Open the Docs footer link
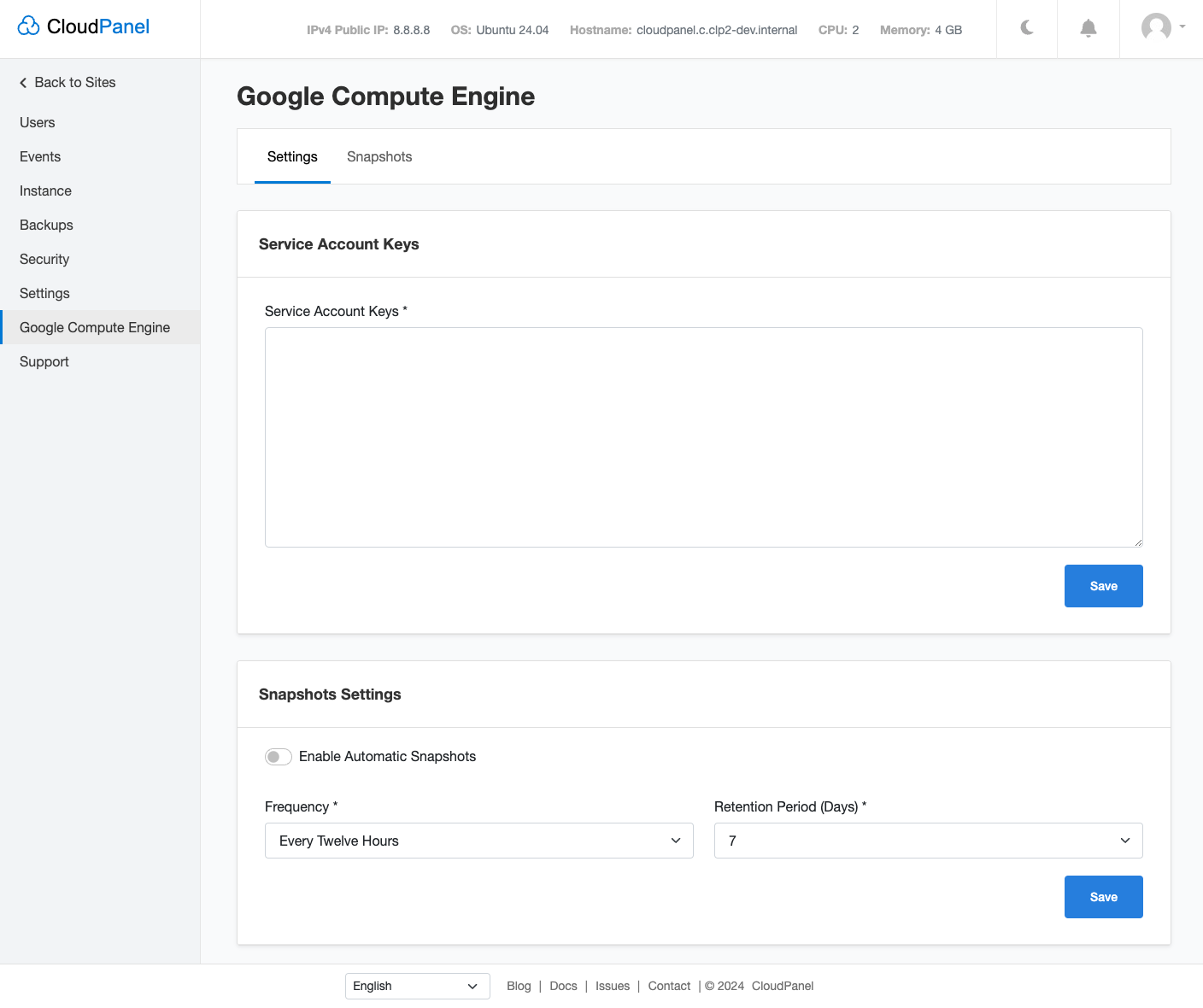The image size is (1203, 1008). point(563,986)
